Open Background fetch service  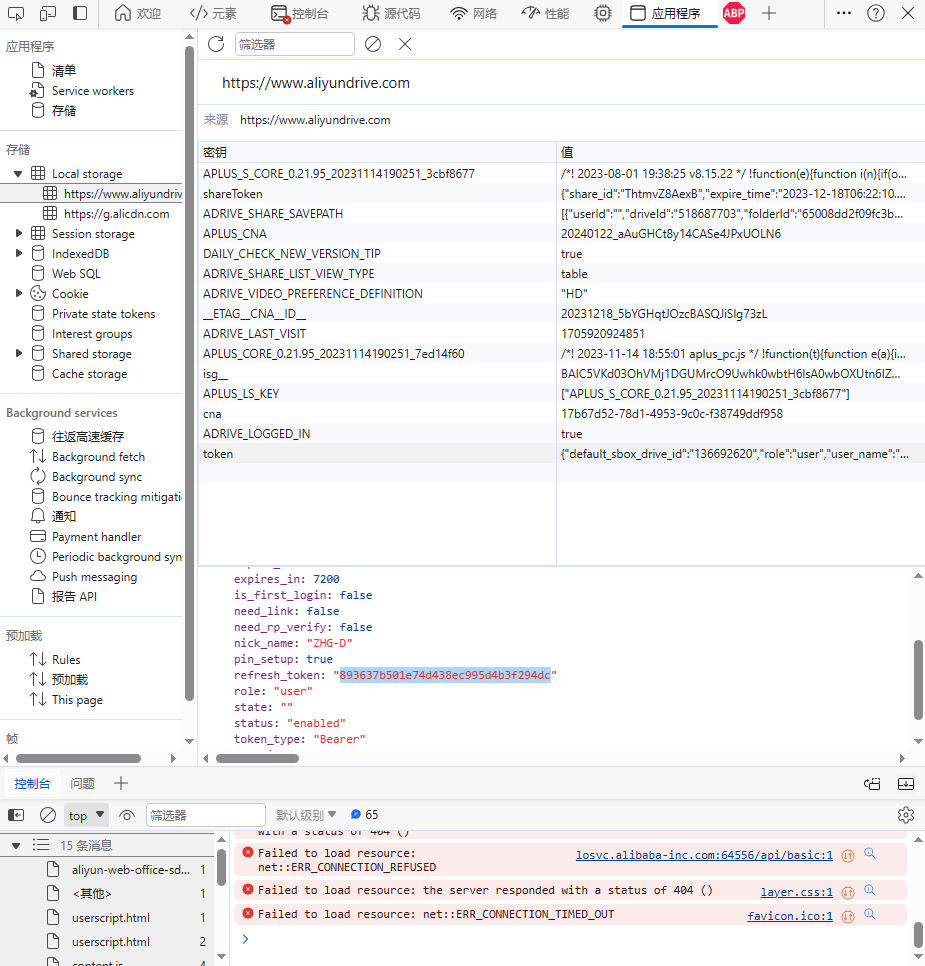coord(98,457)
